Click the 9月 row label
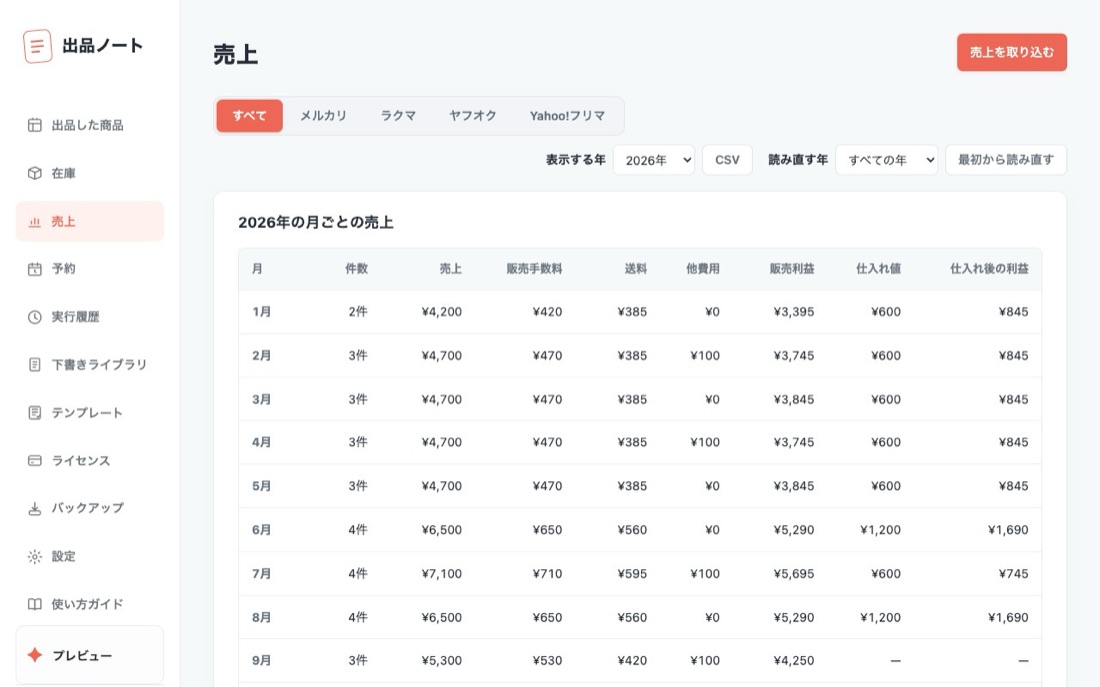1100x687 pixels. [261, 660]
